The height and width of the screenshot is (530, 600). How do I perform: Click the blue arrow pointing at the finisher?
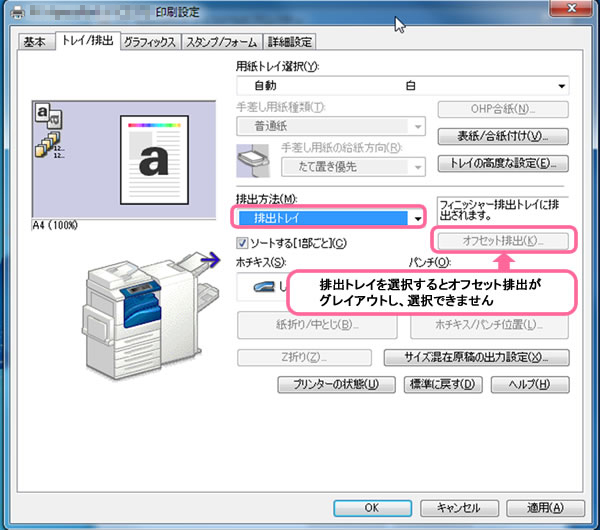point(210,261)
